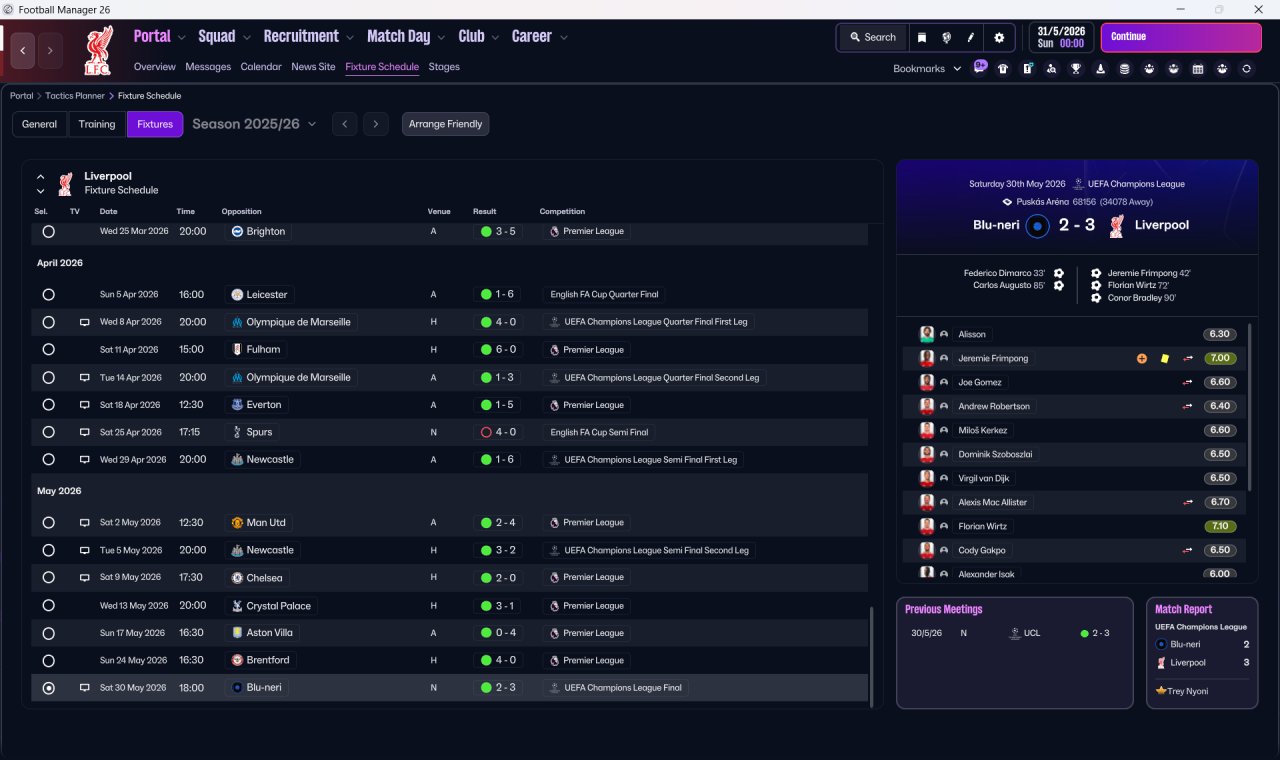
Task: Click the Blu-neri badge in match header
Action: pos(1037,226)
